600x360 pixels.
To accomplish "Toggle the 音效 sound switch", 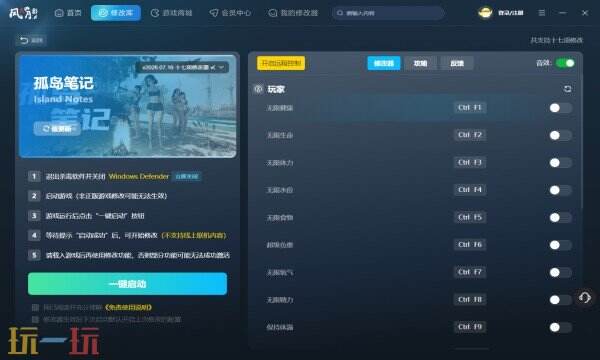I will (565, 63).
